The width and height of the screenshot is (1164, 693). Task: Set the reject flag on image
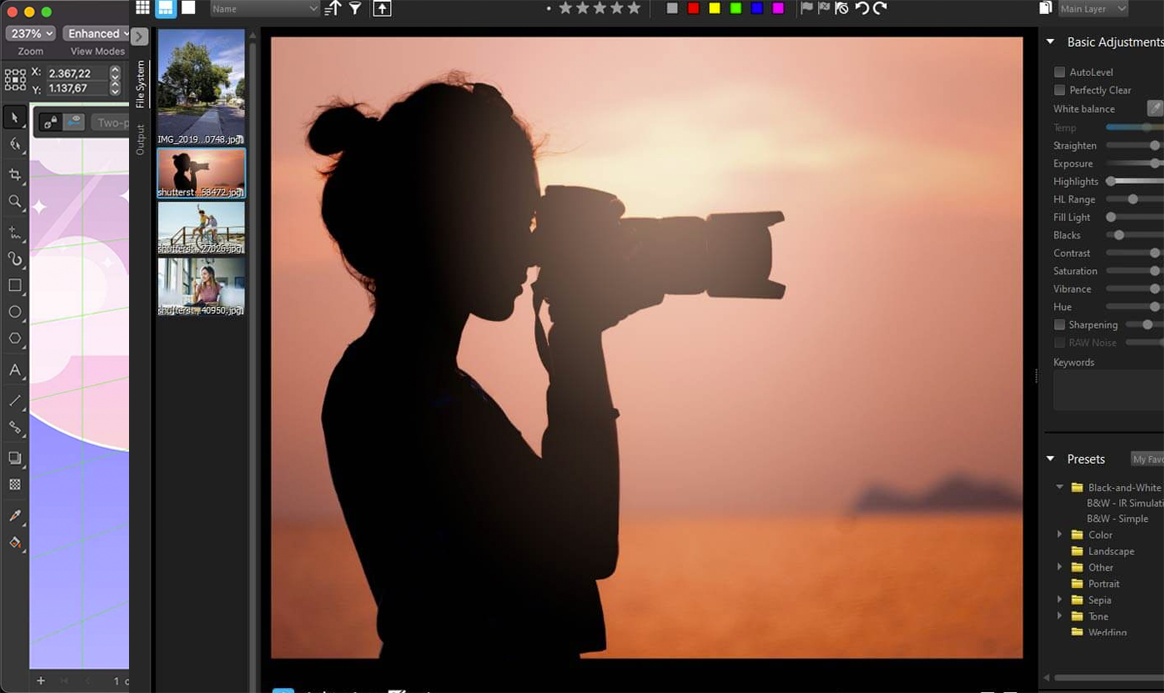point(824,8)
